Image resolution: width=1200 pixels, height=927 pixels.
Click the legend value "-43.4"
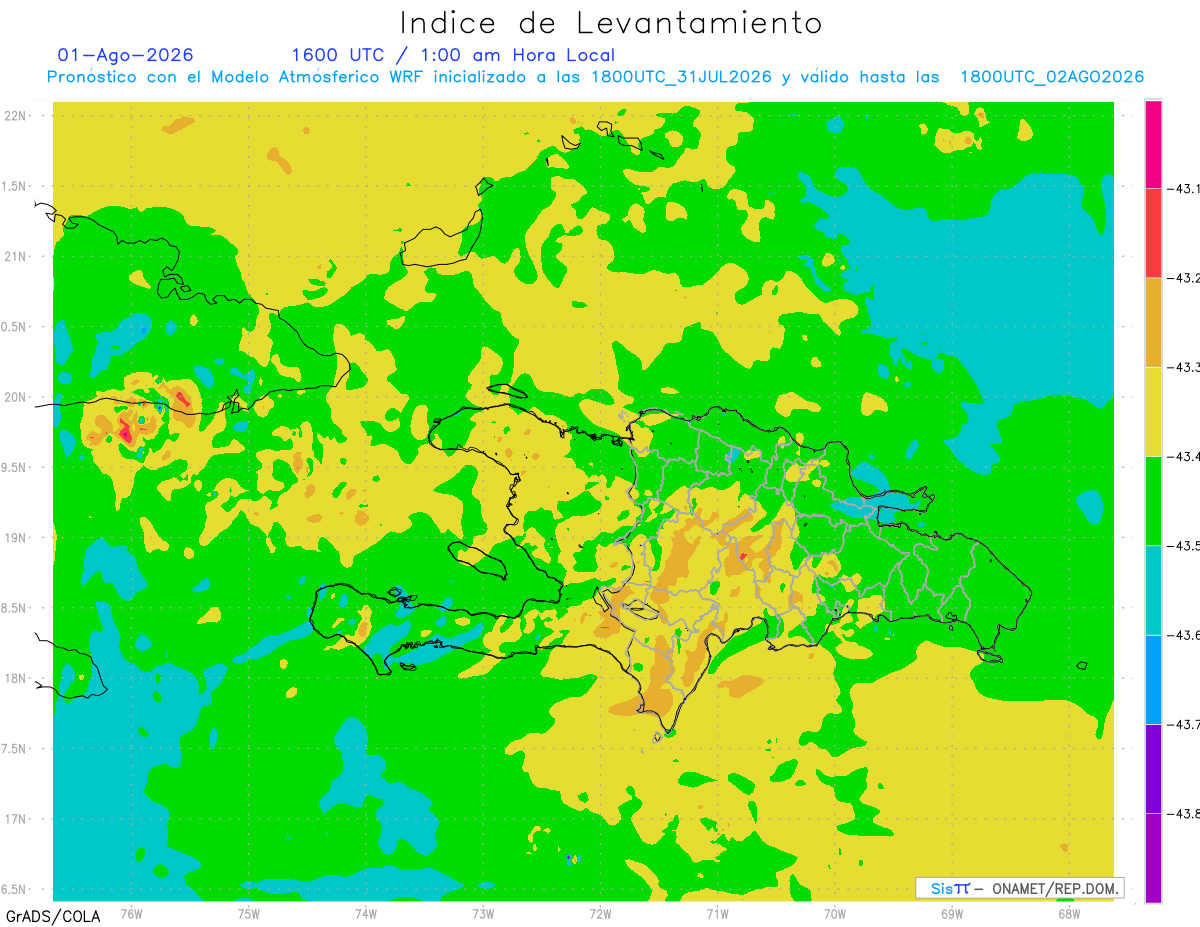[1183, 457]
